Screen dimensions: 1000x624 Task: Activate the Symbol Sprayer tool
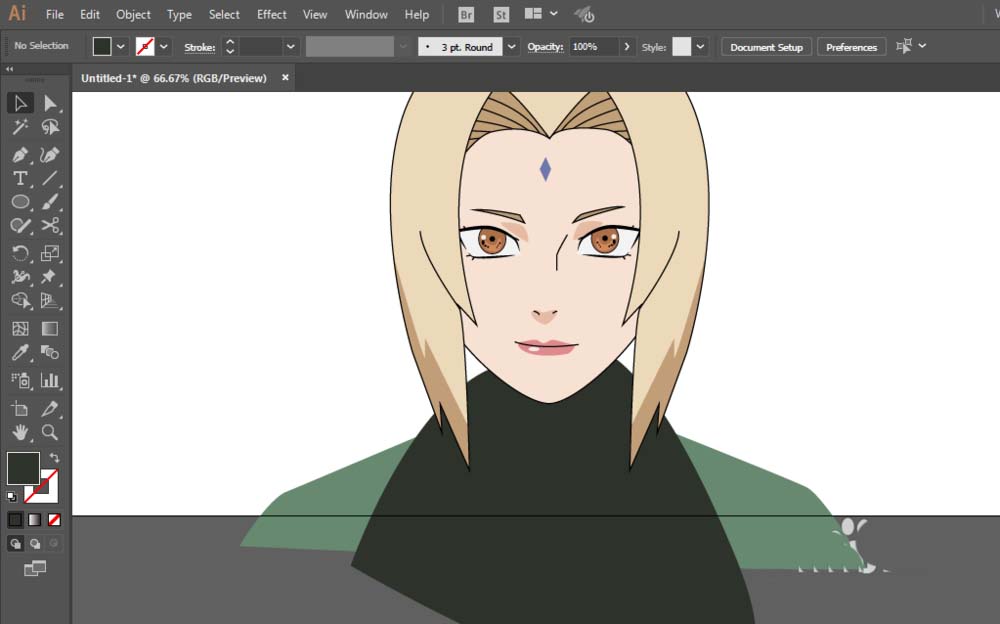(20, 381)
